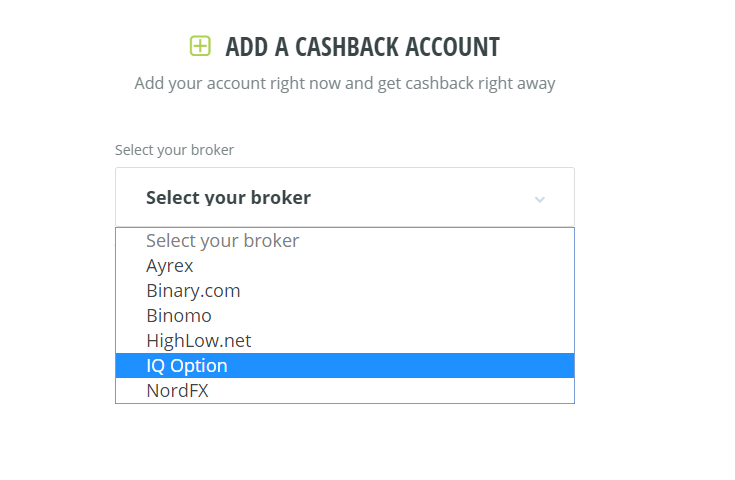Select Binary.com in the broker list
The width and height of the screenshot is (735, 480).
tap(345, 291)
